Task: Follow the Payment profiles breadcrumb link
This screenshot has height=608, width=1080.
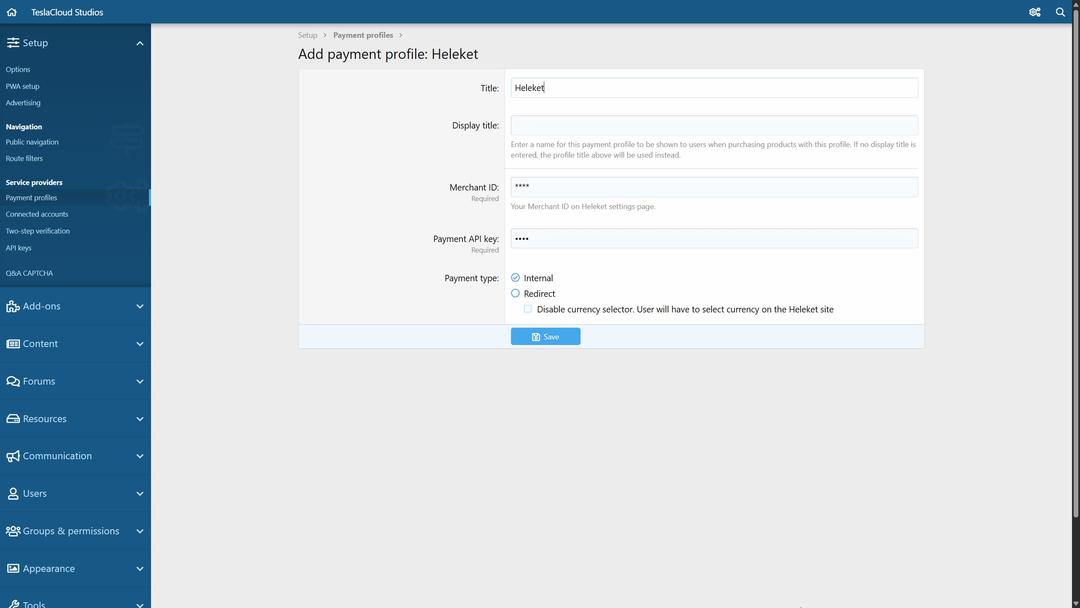Action: 362,34
